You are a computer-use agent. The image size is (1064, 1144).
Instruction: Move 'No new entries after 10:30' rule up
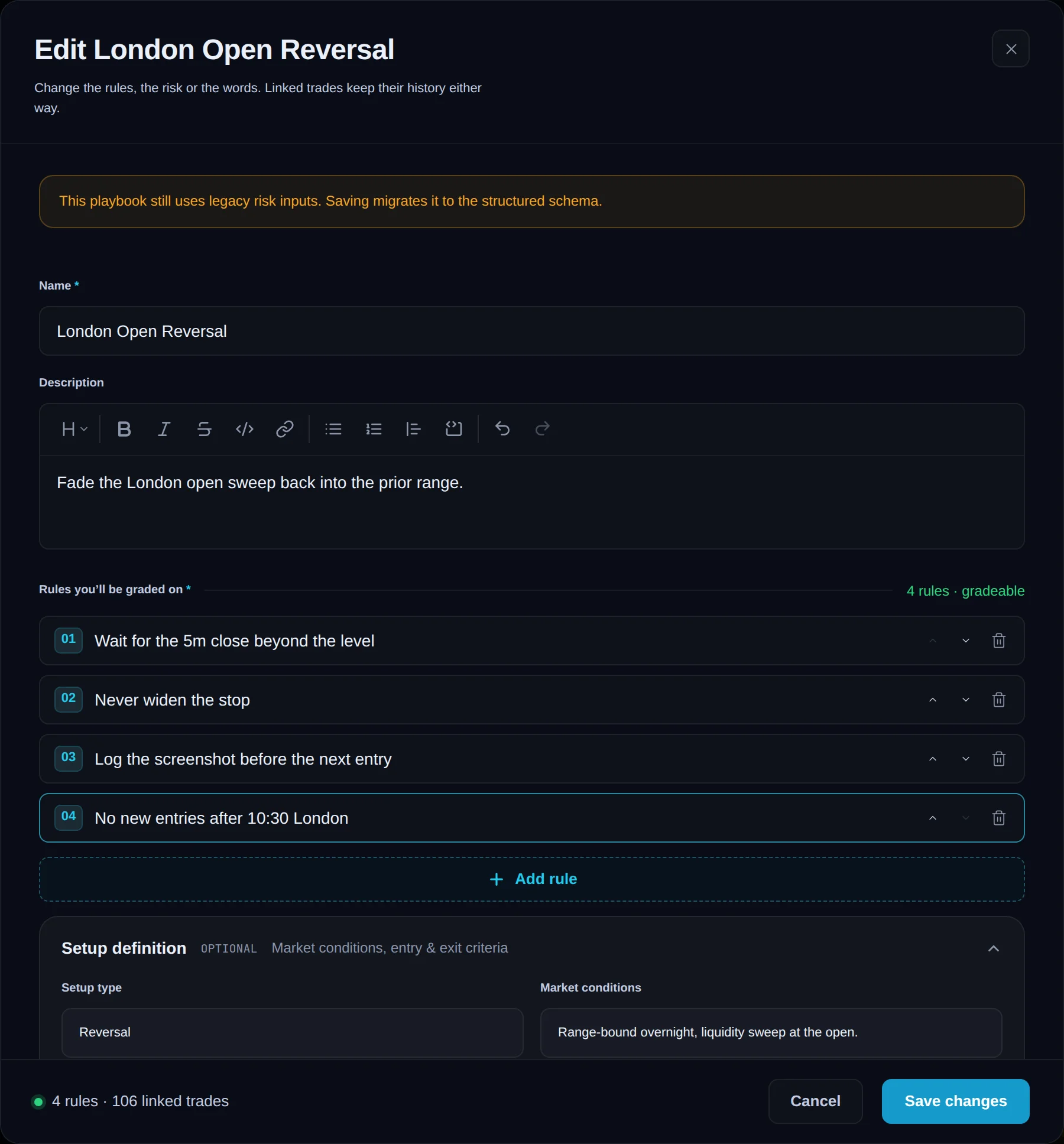[933, 818]
